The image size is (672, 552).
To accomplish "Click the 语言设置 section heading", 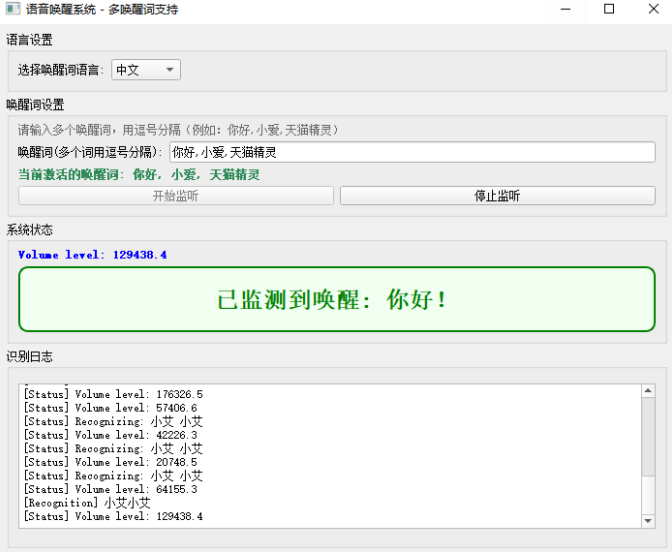I will [29, 40].
